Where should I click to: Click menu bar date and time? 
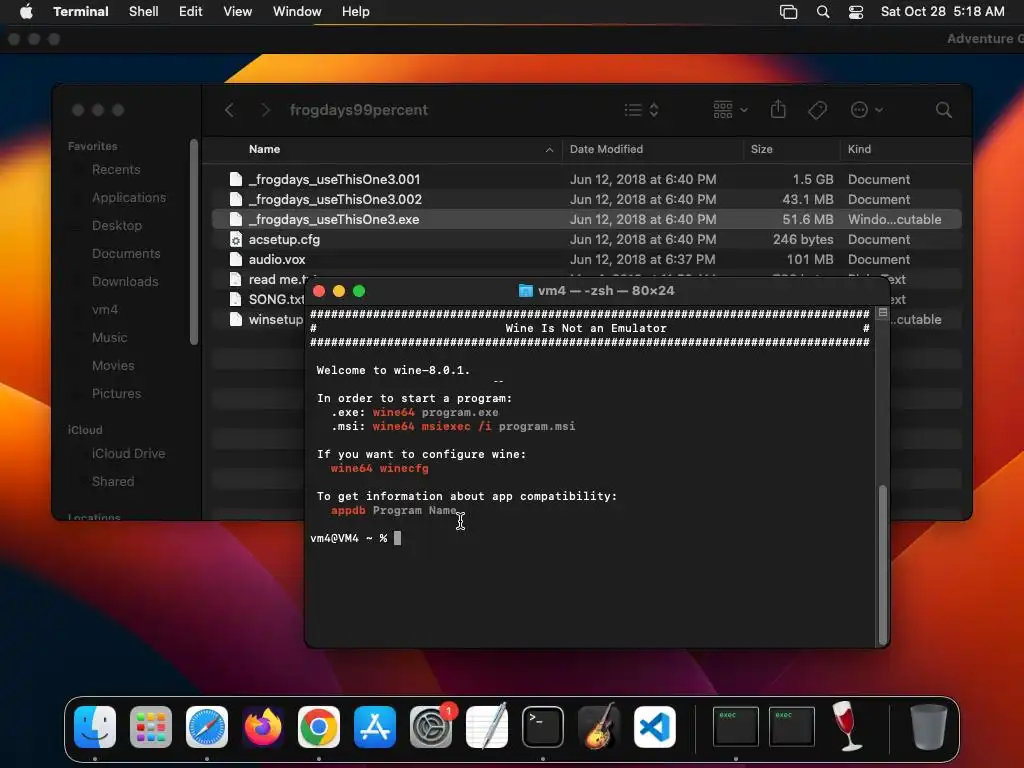[942, 12]
